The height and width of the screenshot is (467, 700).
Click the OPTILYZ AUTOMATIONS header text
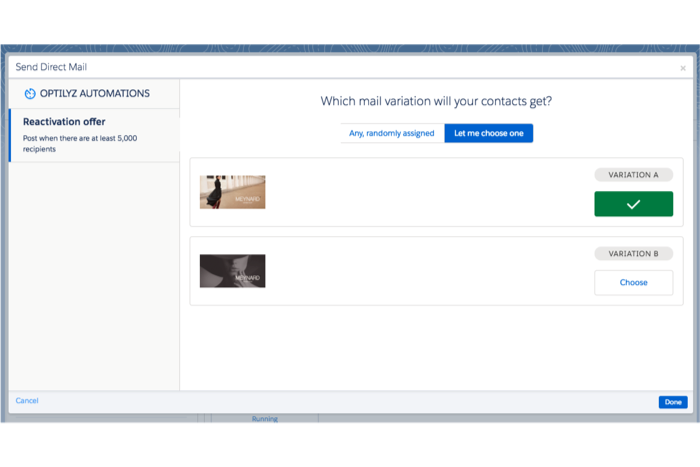95,94
